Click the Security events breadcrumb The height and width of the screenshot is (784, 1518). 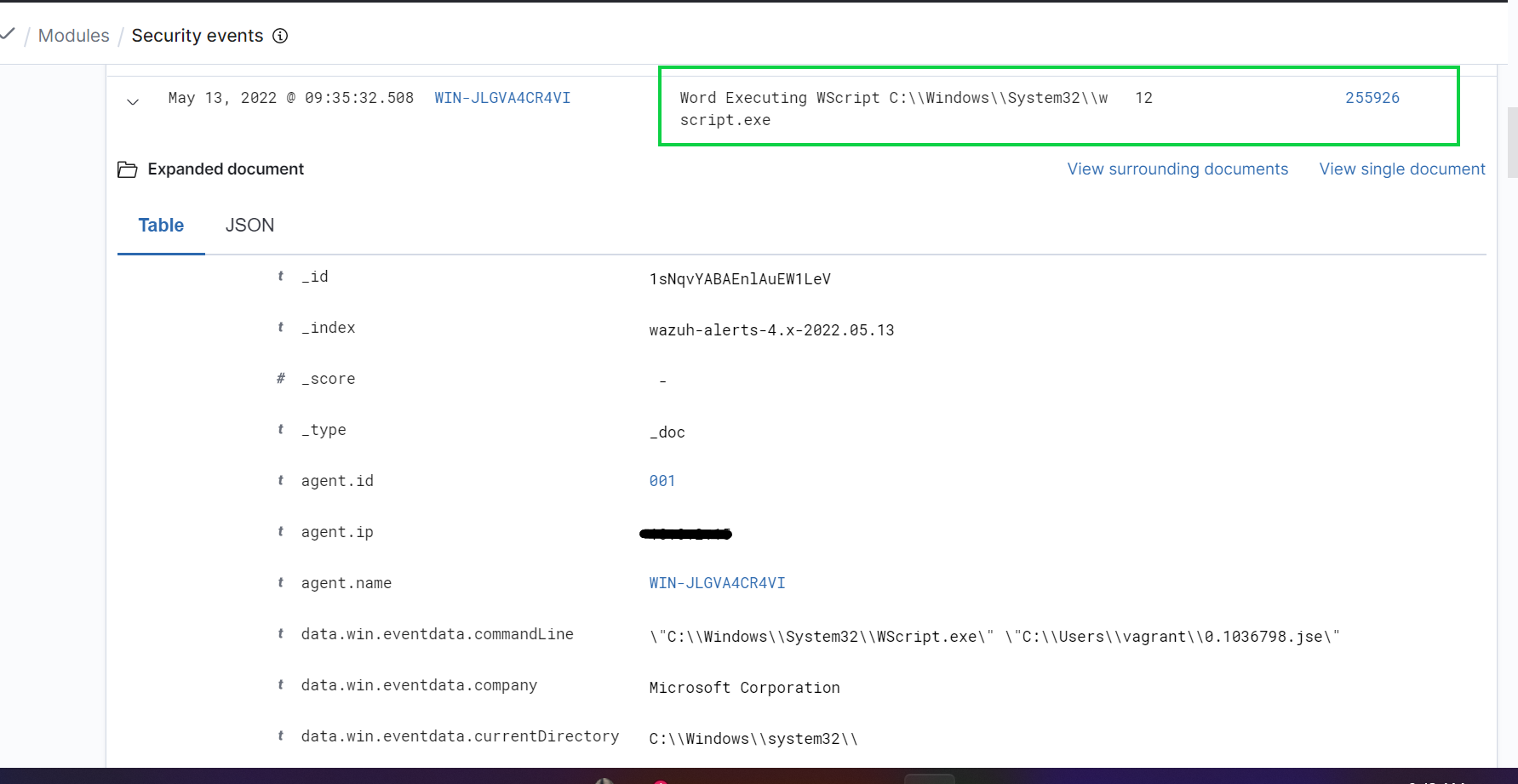click(198, 36)
